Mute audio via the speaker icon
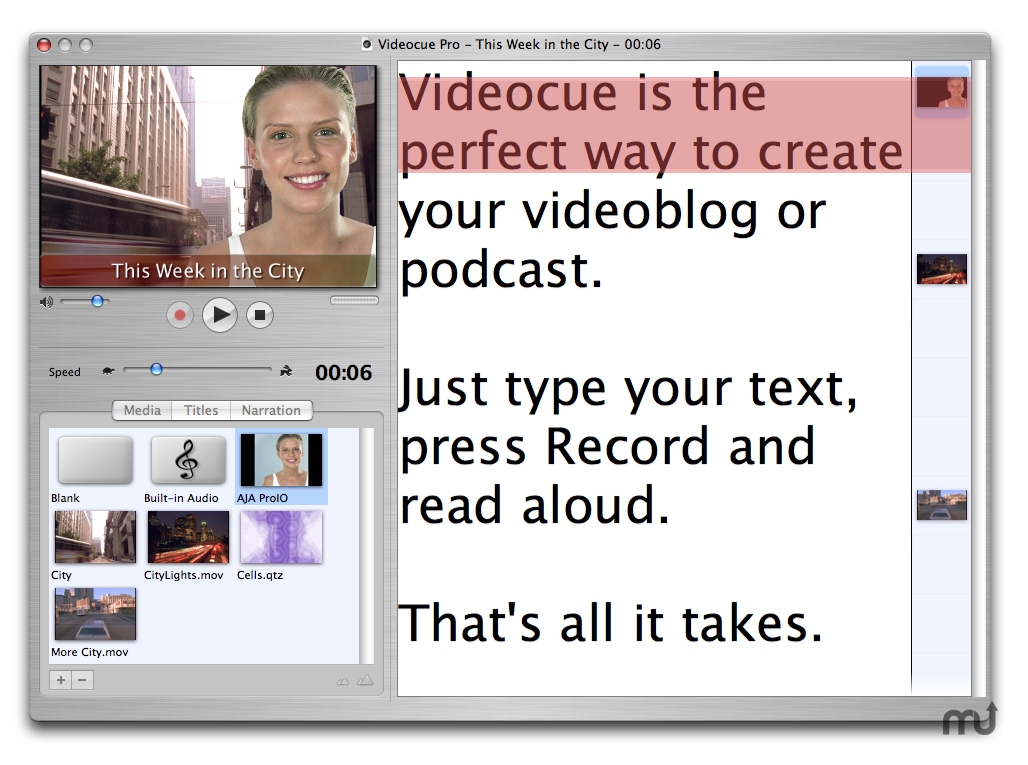 (44, 300)
